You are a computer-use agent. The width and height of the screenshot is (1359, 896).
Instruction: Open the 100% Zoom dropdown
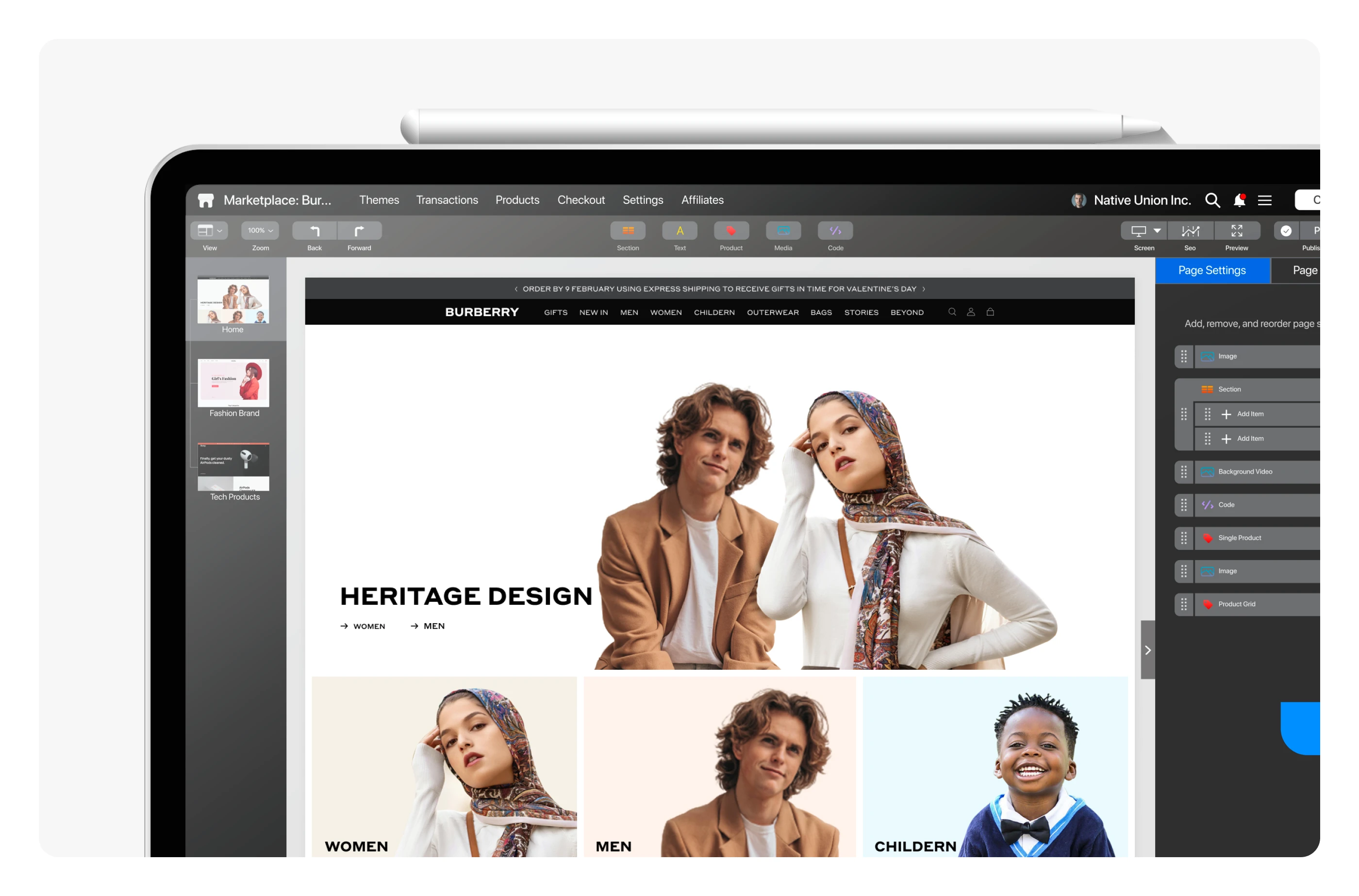(260, 231)
